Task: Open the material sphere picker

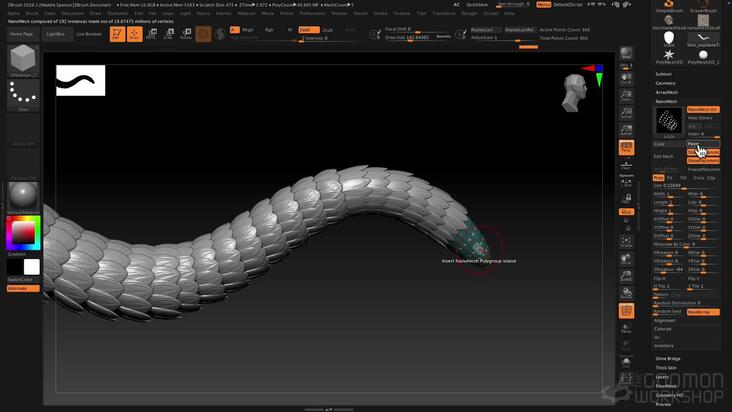Action: pos(23,197)
